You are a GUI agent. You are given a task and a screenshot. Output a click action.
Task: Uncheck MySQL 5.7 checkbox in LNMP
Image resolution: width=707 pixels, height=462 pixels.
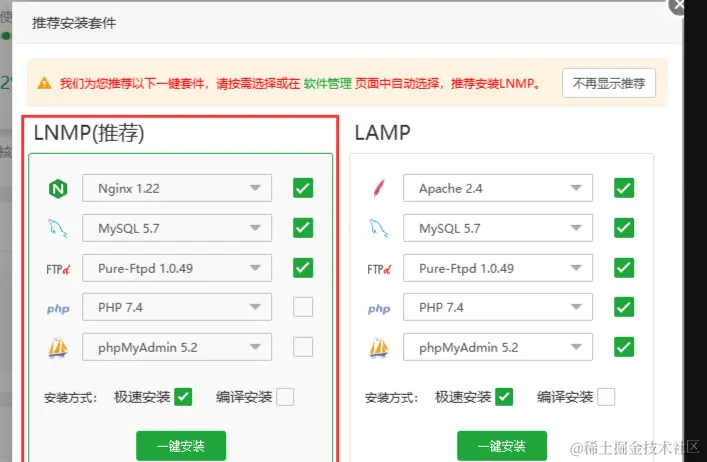(x=303, y=228)
